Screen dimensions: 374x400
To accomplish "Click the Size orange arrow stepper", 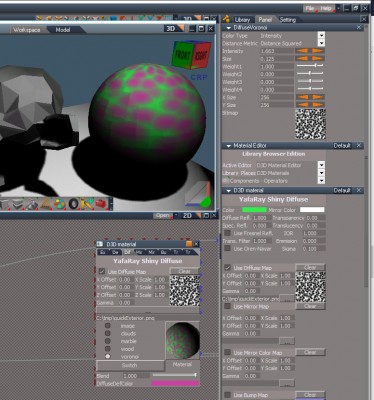I will pos(310,59).
